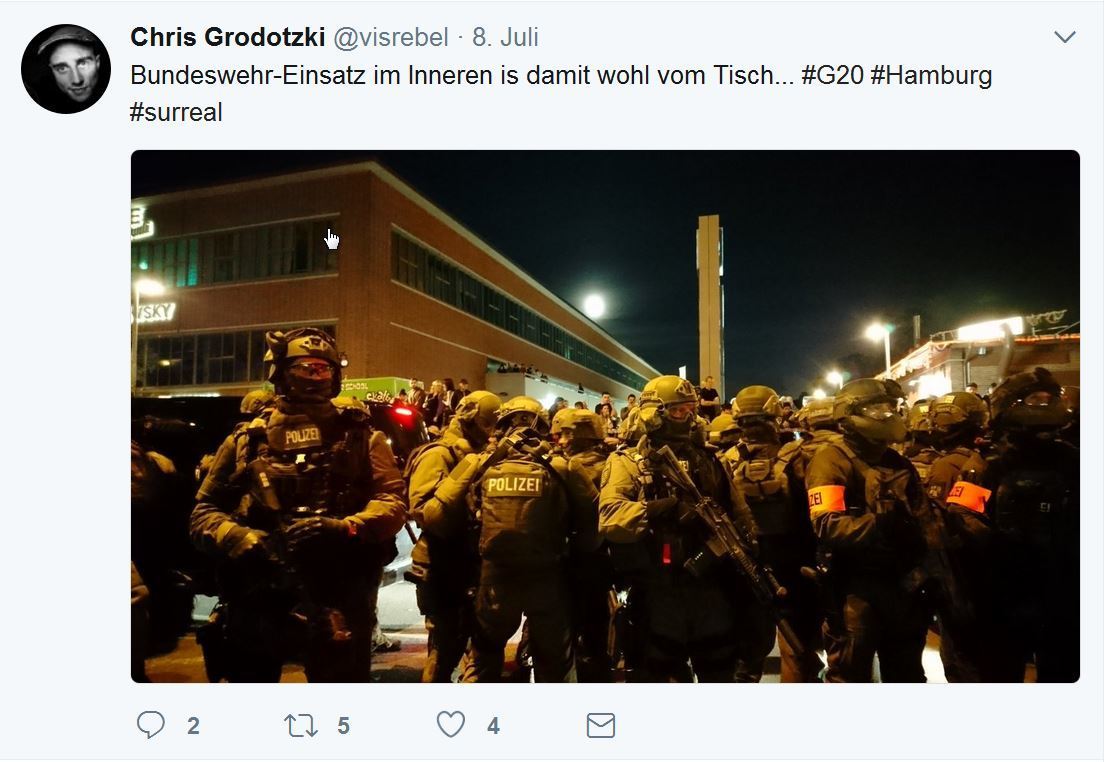This screenshot has height=762, width=1104.
Task: Open Chris Grodotzki's round profile avatar
Action: 65,68
